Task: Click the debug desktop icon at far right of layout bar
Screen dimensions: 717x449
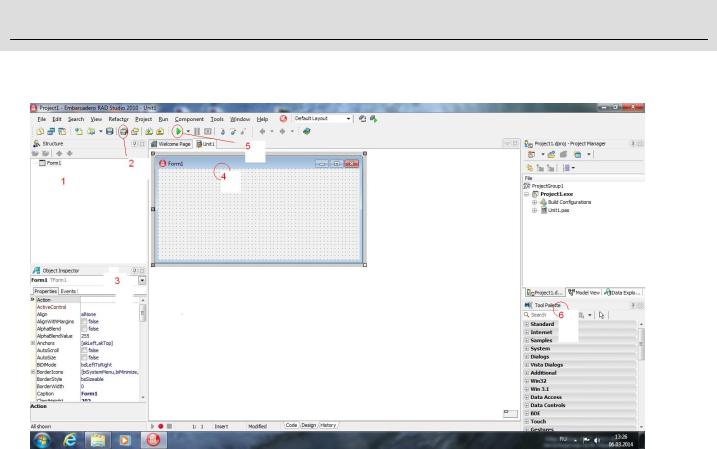Action: point(374,119)
